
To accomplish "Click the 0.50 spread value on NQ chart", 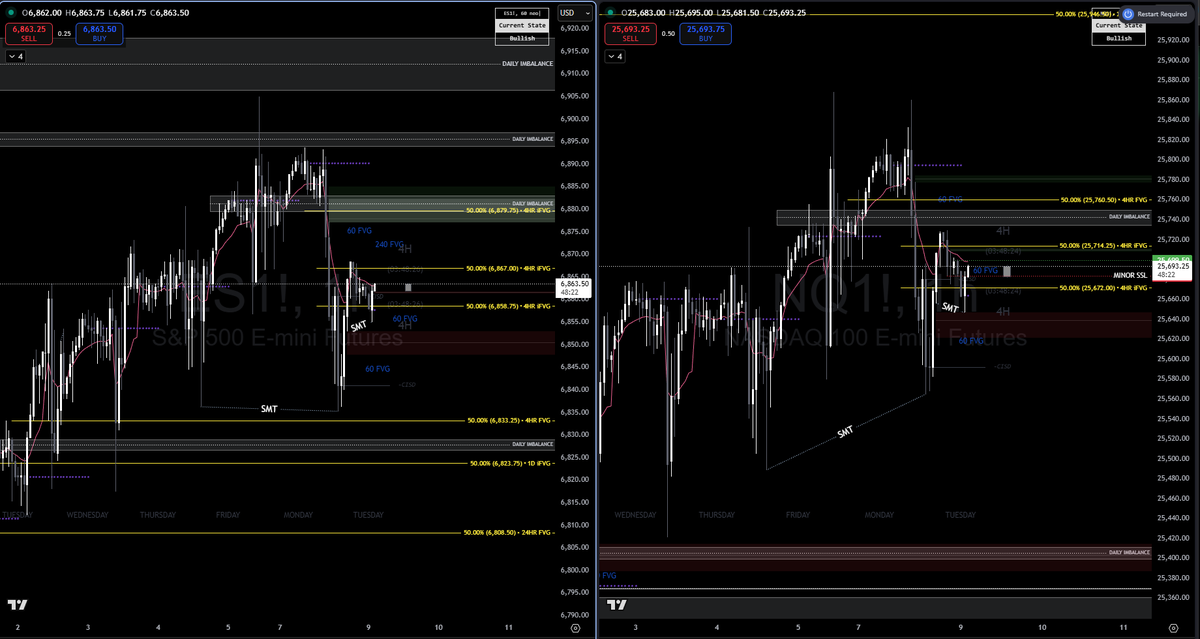I will coord(668,33).
